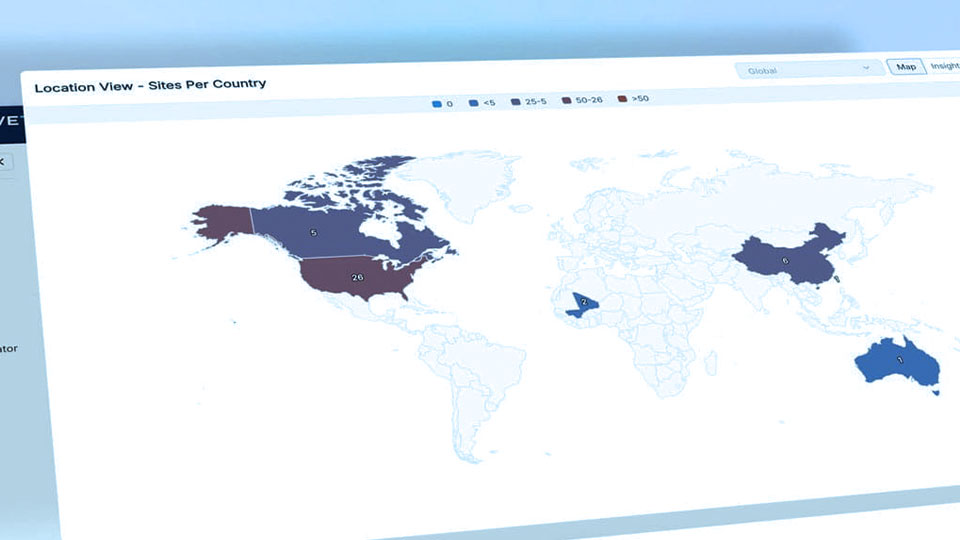
Task: Select the Map tab
Action: coord(906,67)
